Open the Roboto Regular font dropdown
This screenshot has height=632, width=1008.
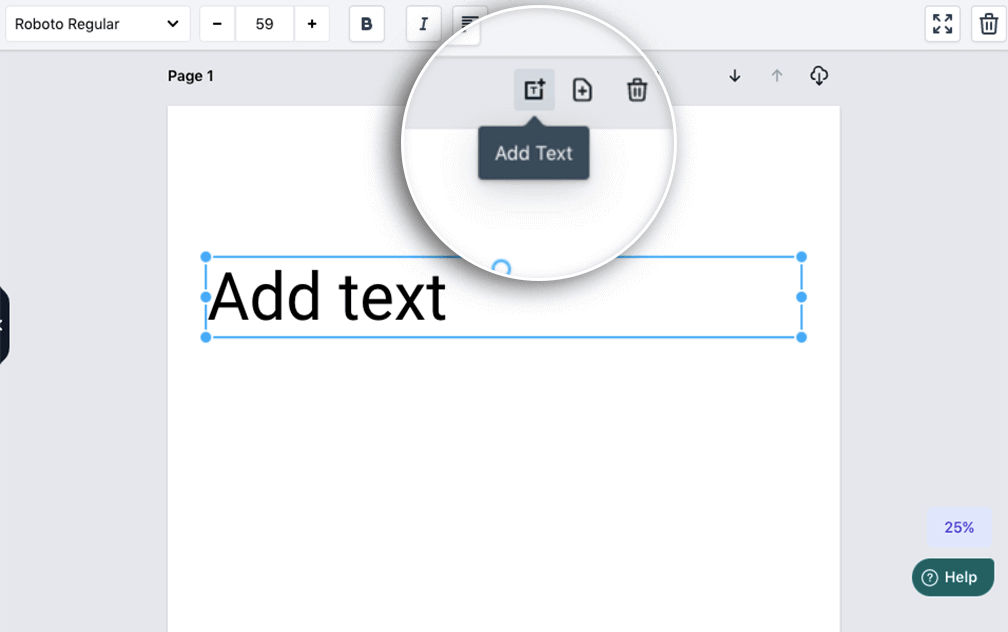[97, 24]
